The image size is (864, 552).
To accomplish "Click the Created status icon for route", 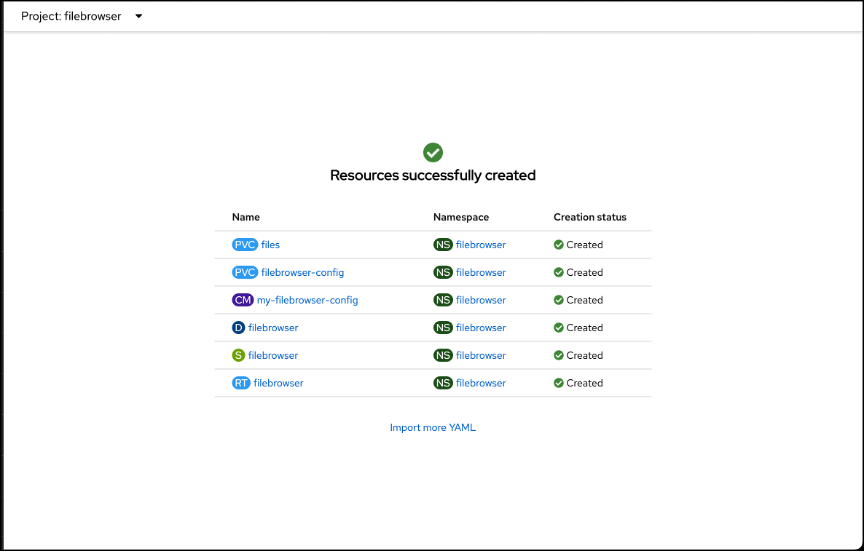I will tap(559, 383).
